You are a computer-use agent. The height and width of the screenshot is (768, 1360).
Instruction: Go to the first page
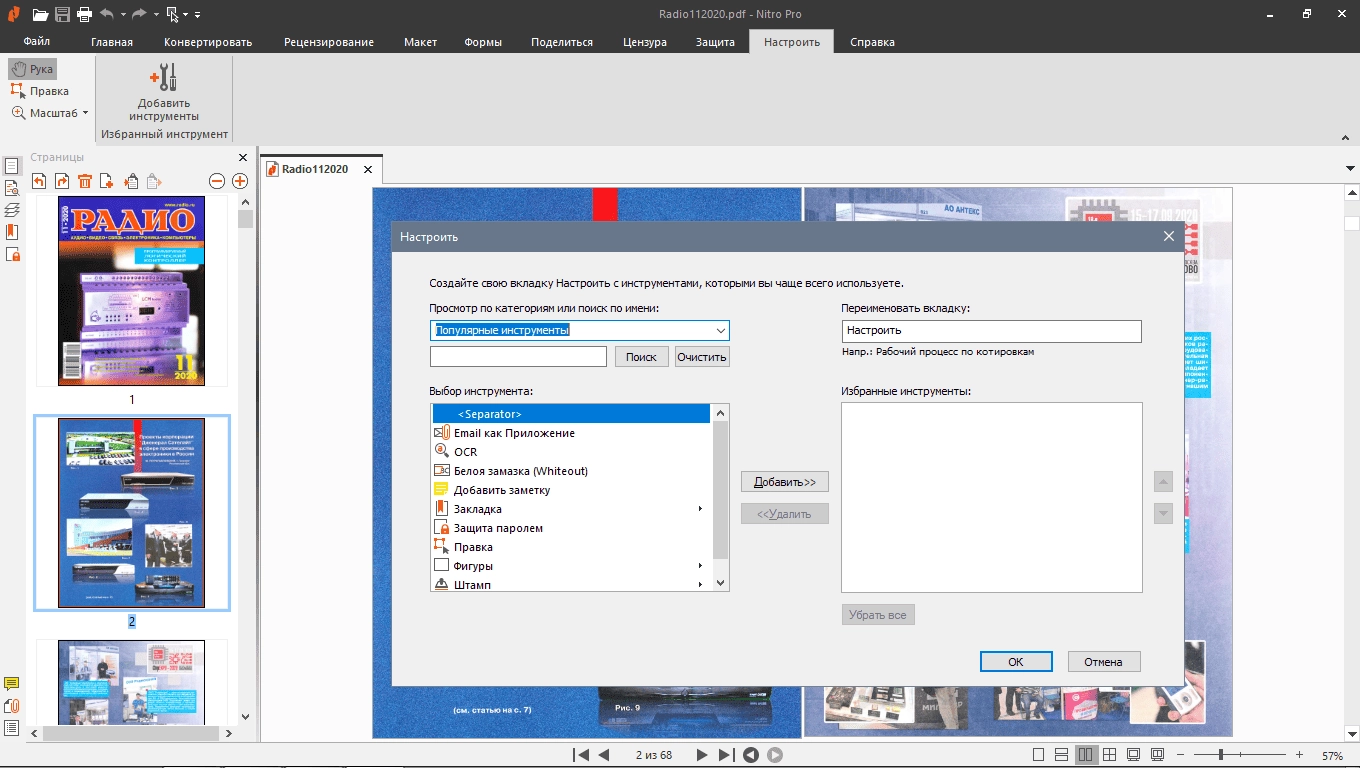580,755
